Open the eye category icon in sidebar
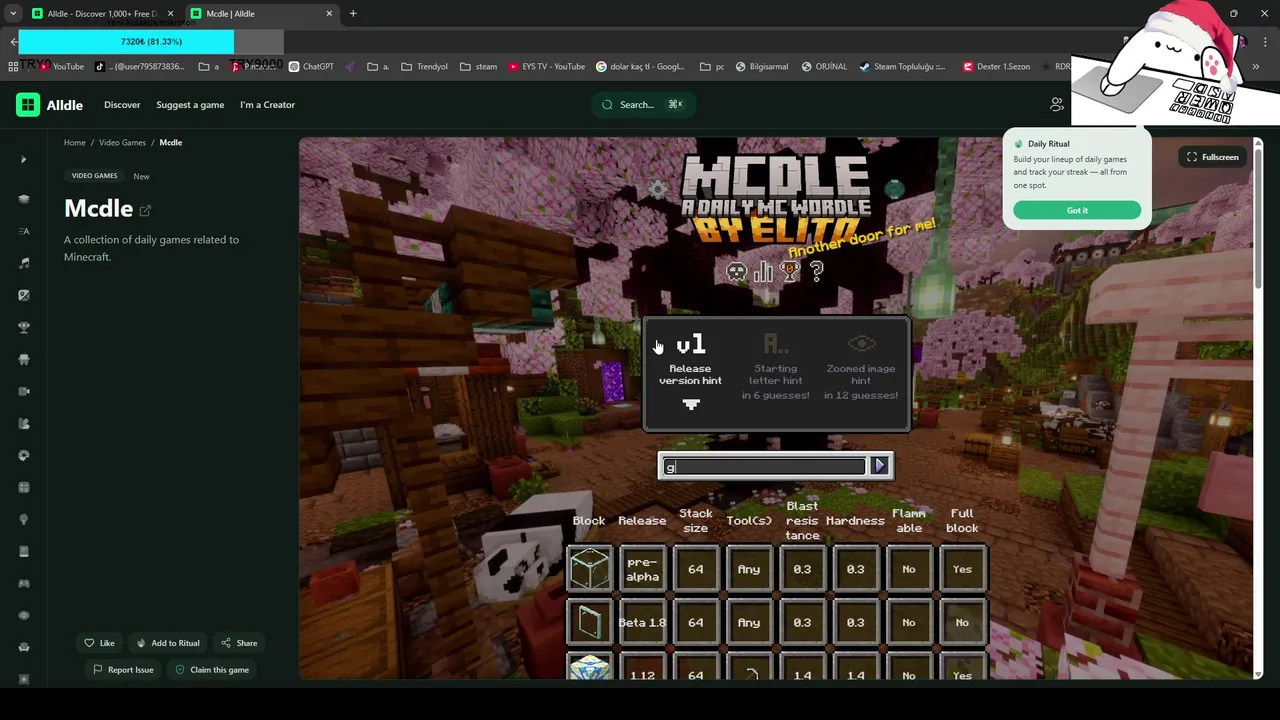Viewport: 1280px width, 720px height. click(x=24, y=615)
